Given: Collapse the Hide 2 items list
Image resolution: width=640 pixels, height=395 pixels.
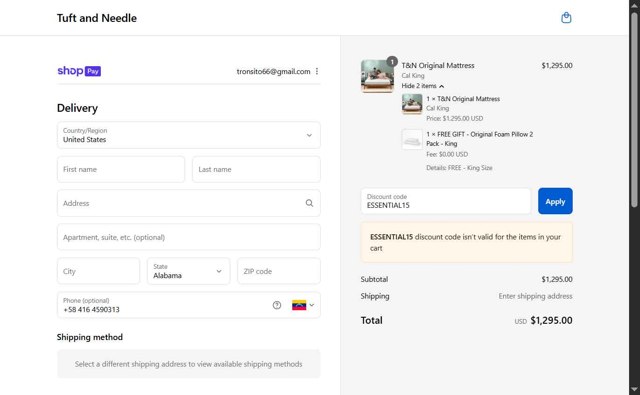Looking at the screenshot, I should click(422, 86).
